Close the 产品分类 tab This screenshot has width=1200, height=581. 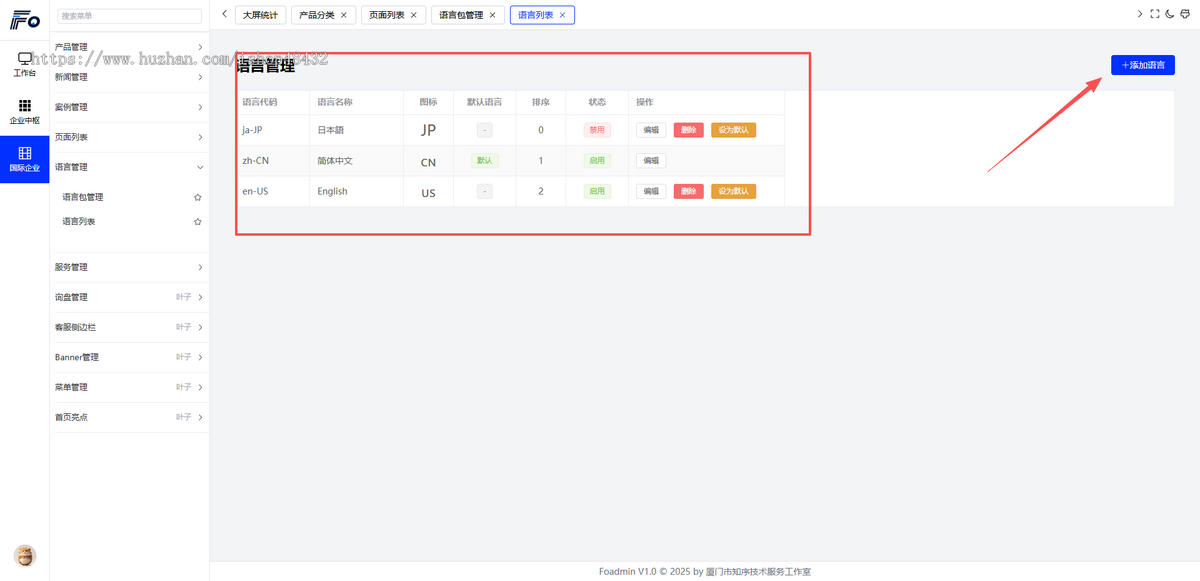point(344,15)
